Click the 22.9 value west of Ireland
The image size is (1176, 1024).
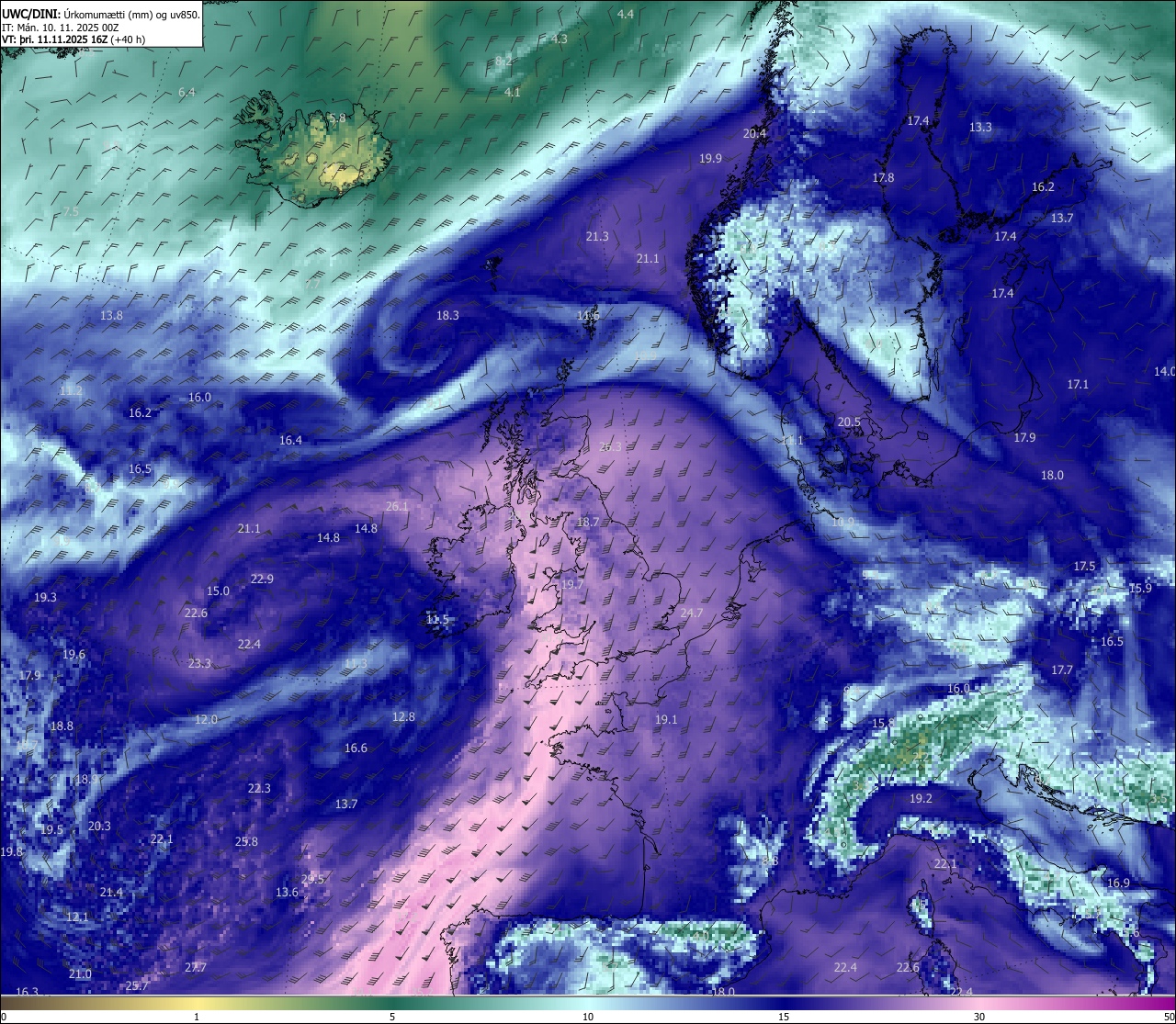[262, 579]
